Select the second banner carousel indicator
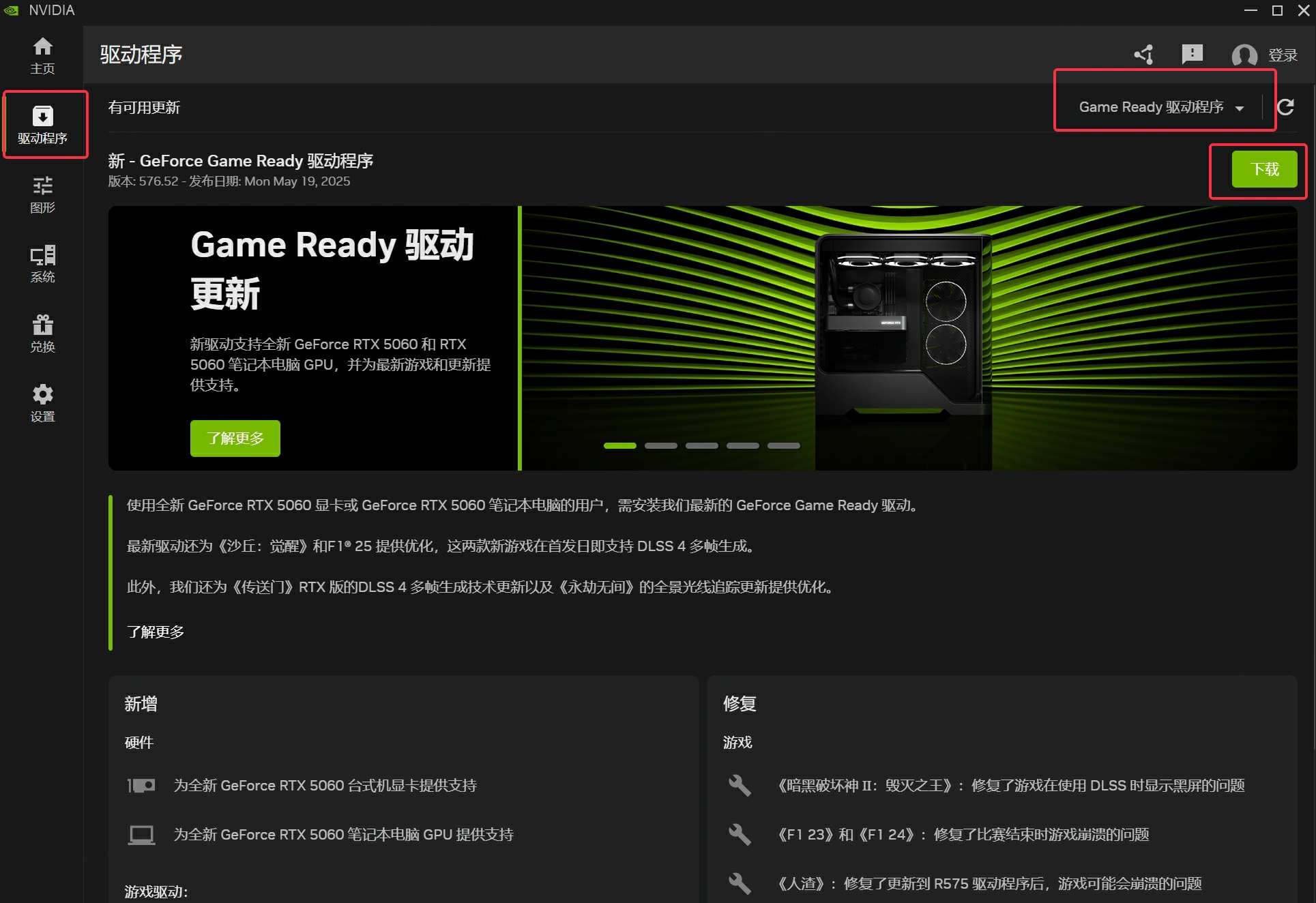1316x903 pixels. pos(660,445)
